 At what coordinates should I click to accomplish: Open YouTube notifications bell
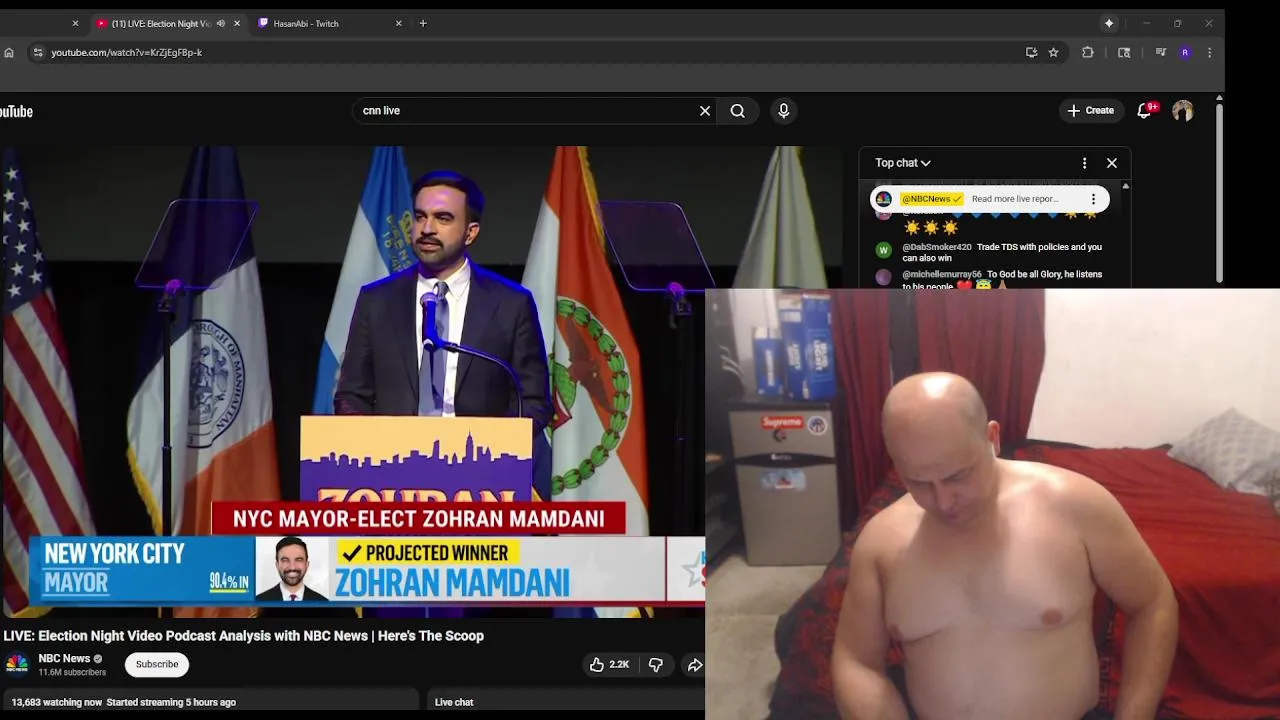tap(1146, 111)
